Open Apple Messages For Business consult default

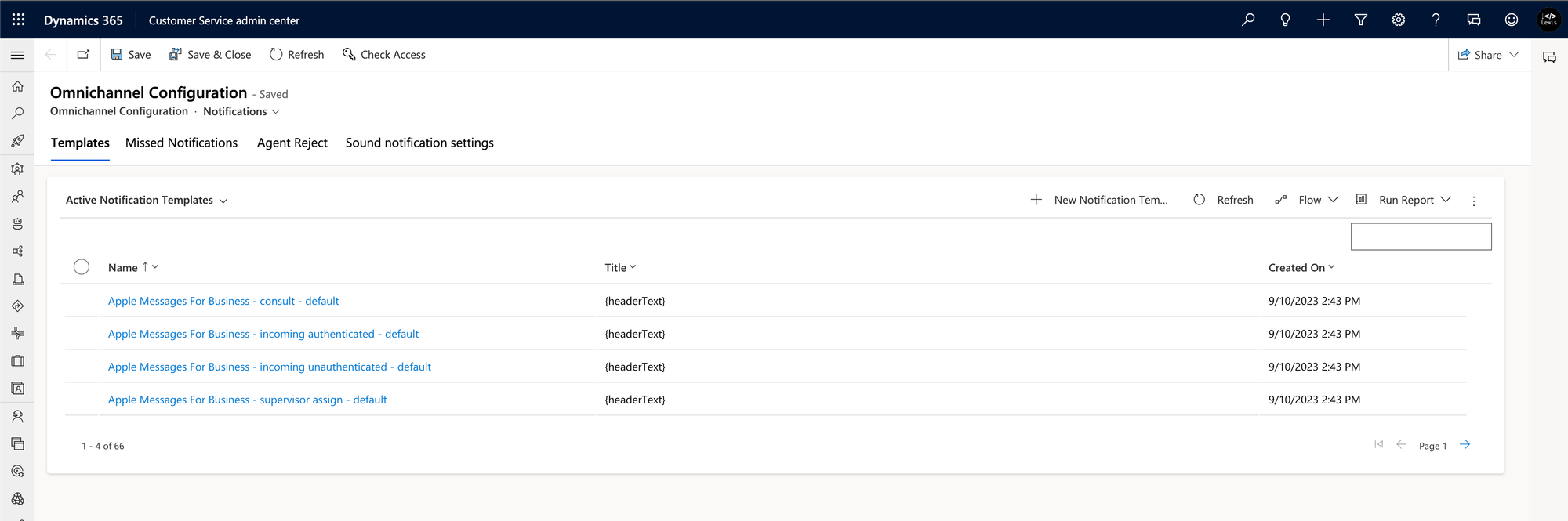[223, 301]
